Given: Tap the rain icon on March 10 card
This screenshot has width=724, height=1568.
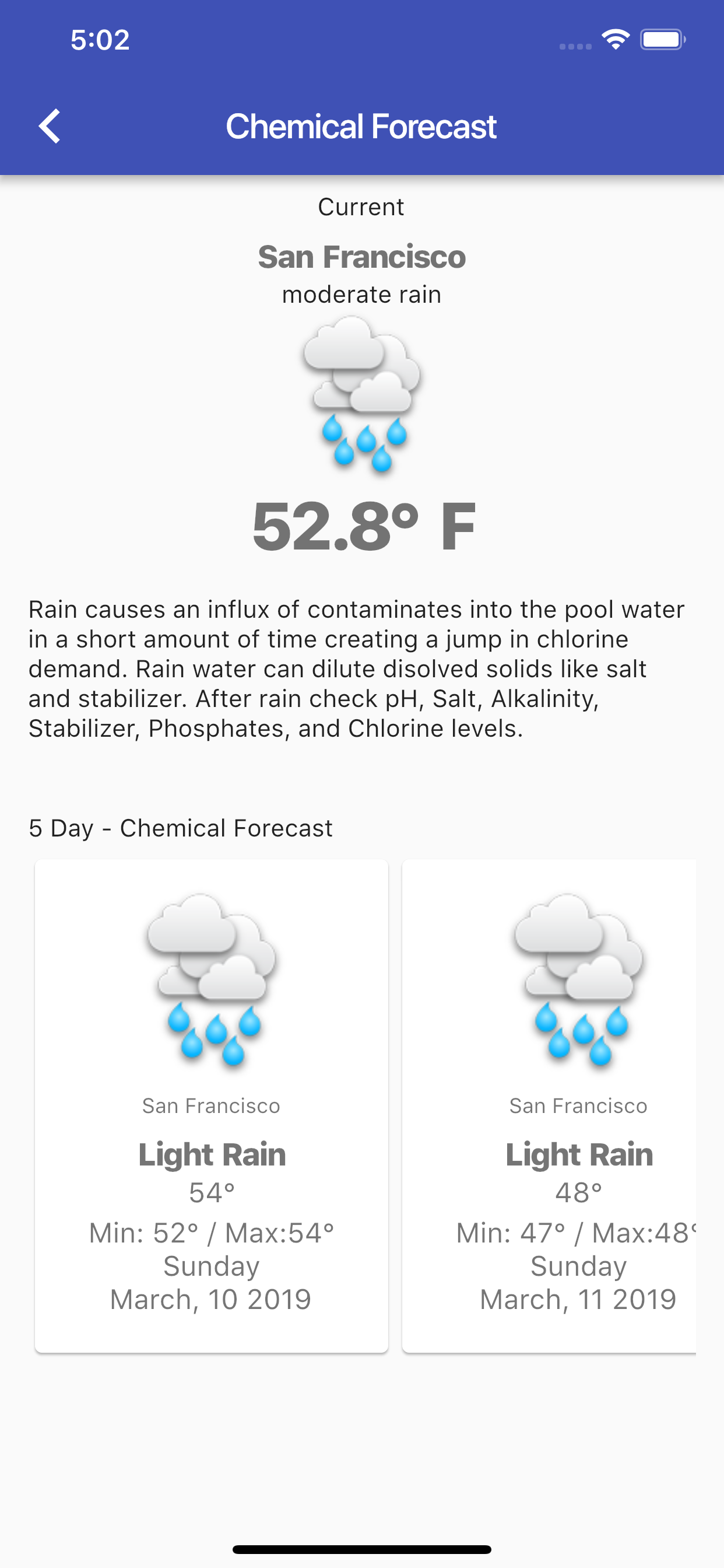Looking at the screenshot, I should point(211,979).
